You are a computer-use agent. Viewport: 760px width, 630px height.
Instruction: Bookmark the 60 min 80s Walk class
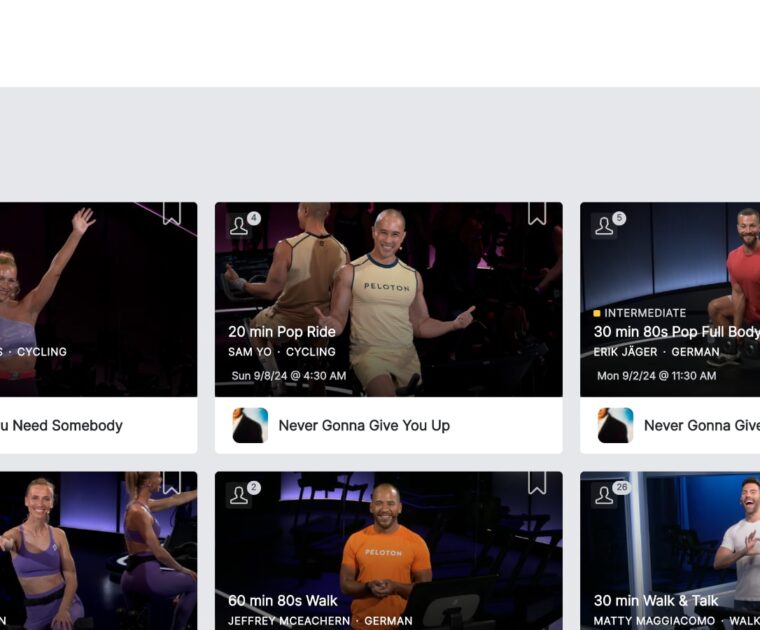pos(537,483)
